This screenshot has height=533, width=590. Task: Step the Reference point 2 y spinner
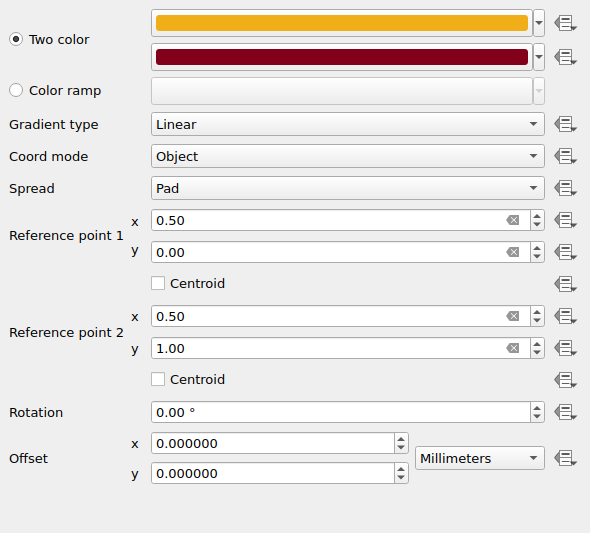(x=537, y=348)
